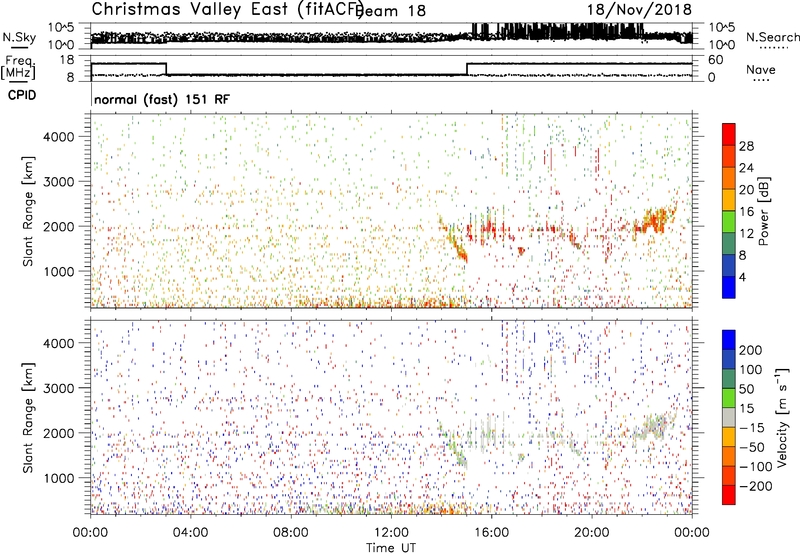Click the -15 label on the velocity colorbar

pos(752,428)
